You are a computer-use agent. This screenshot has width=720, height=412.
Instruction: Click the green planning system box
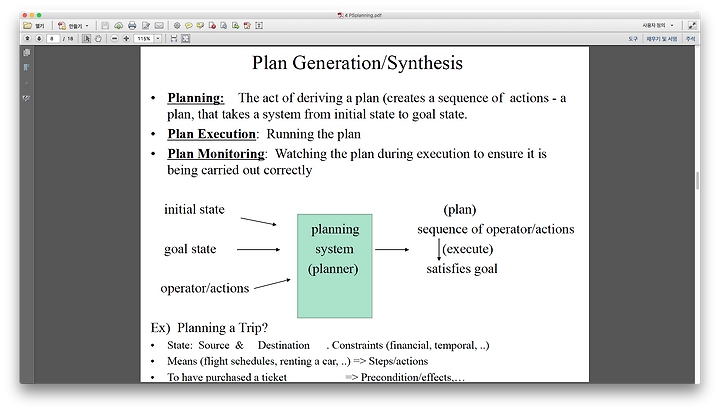click(x=335, y=265)
